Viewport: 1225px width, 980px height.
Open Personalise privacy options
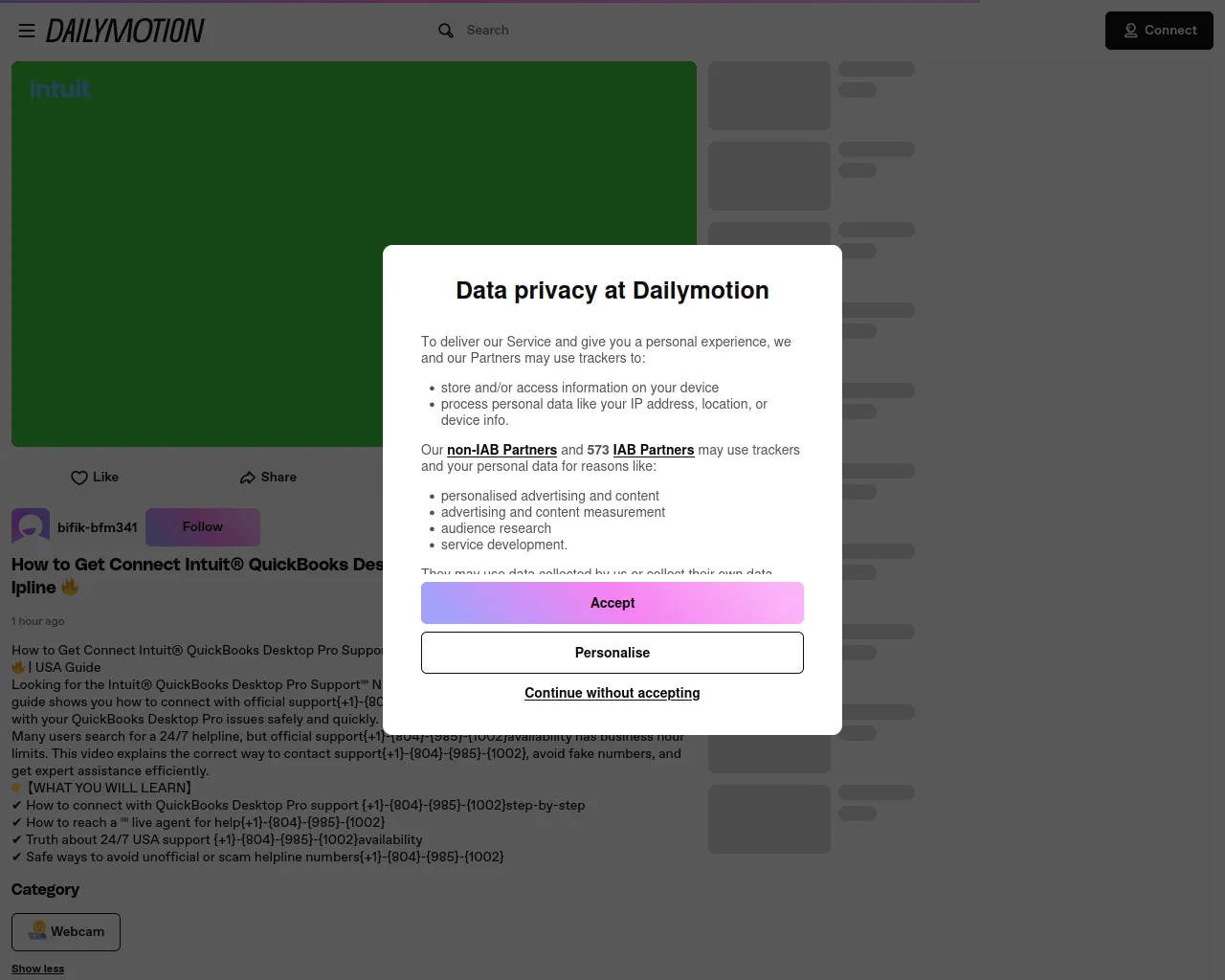point(612,653)
